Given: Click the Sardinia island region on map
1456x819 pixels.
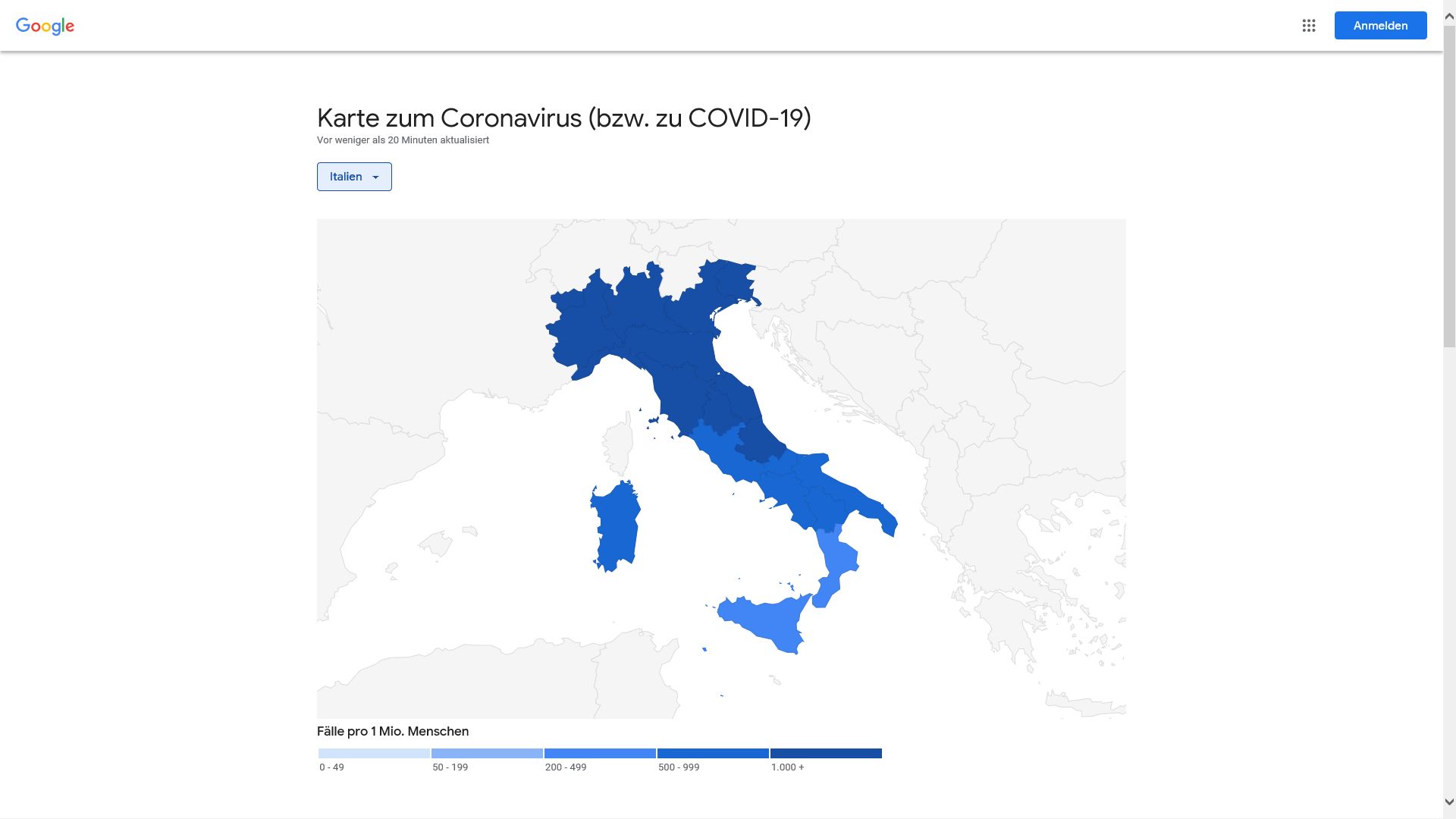Looking at the screenshot, I should 616,527.
